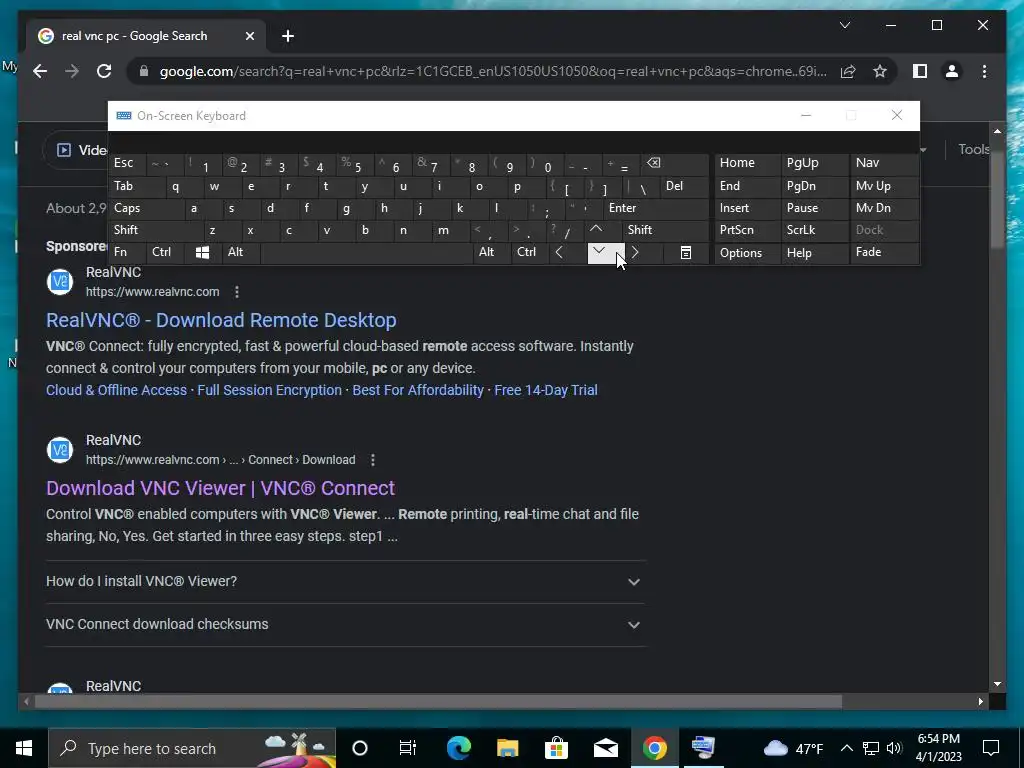Select the Videos search filter
Viewport: 1024px width, 768px height.
[82, 150]
